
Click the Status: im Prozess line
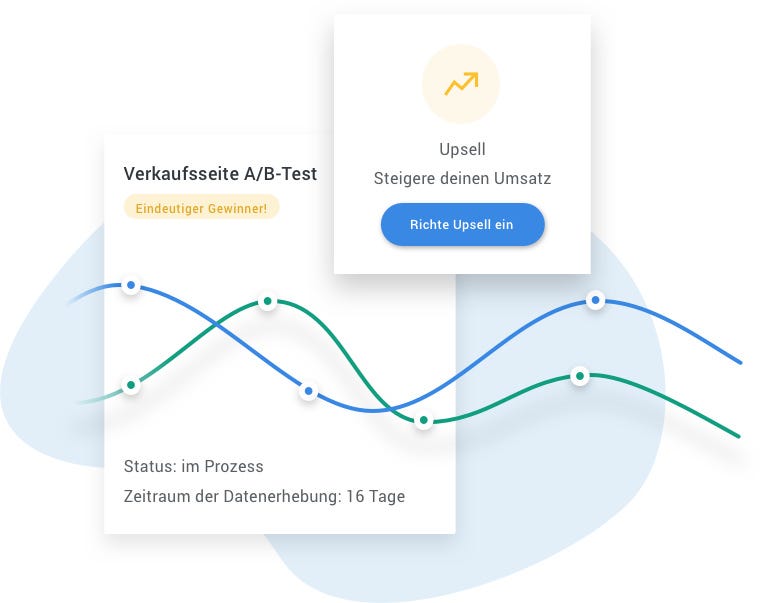tap(193, 466)
